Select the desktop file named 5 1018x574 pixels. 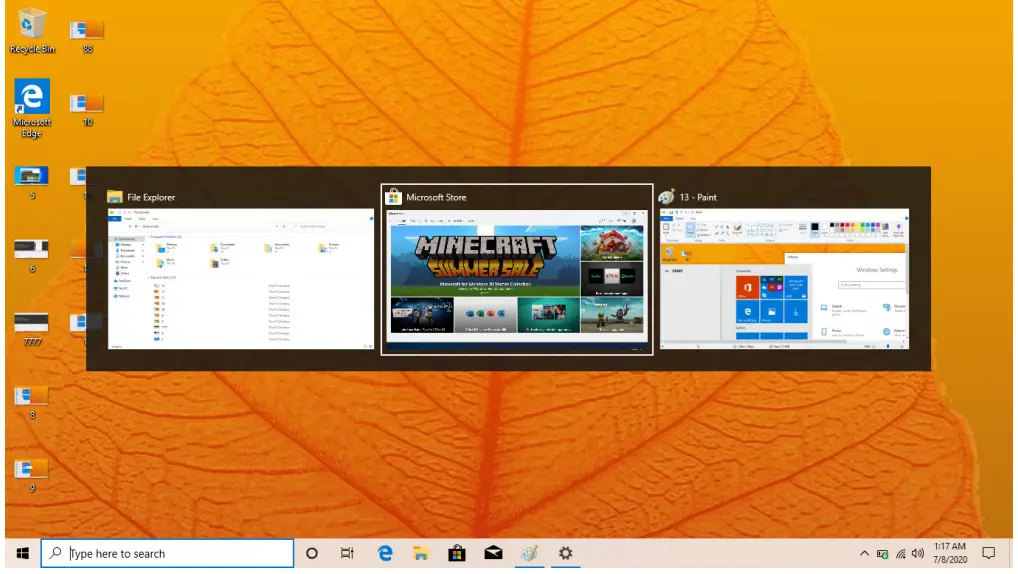coord(31,182)
